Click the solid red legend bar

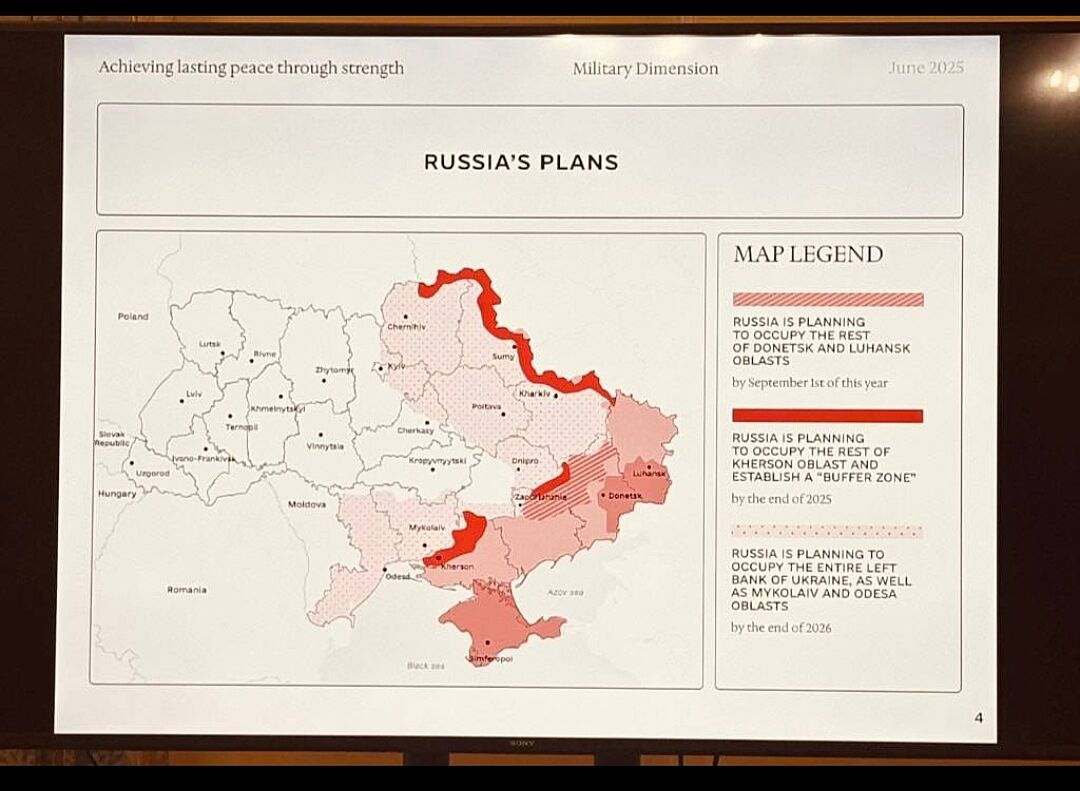(x=827, y=416)
